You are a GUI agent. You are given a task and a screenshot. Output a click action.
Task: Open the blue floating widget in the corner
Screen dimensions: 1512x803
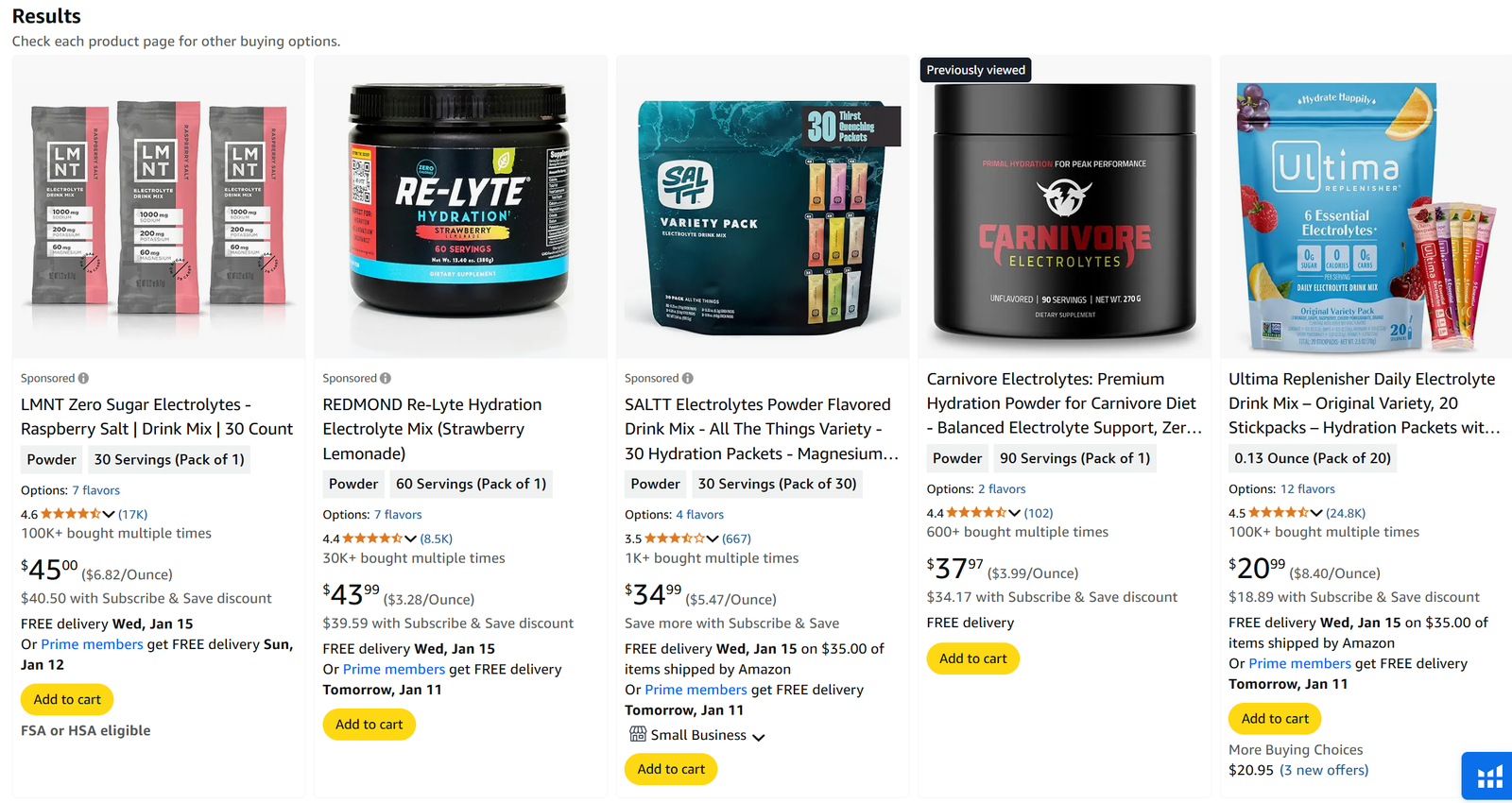pyautogui.click(x=1487, y=777)
